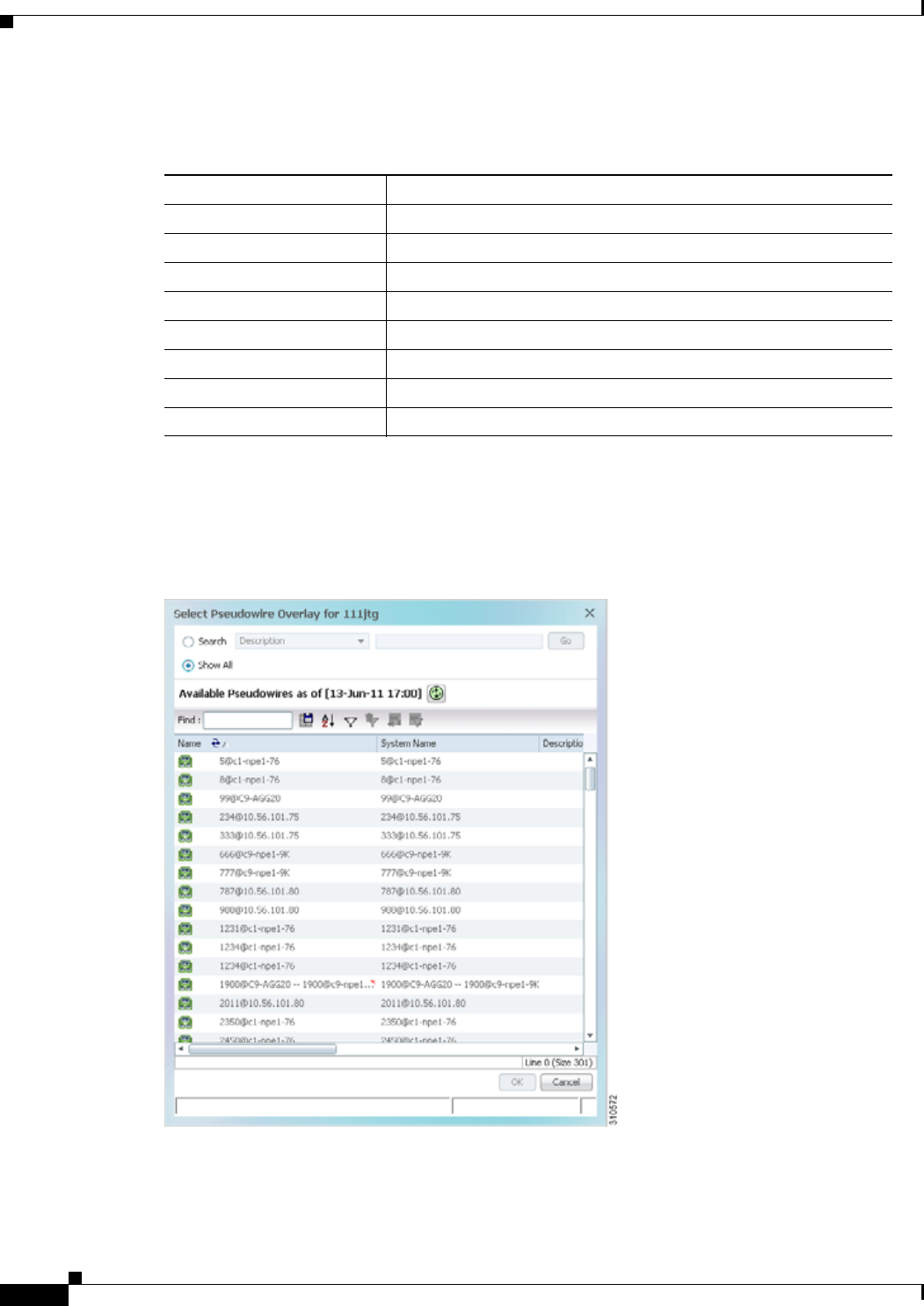This screenshot has width=924, height=1306.
Task: Click the horizontal scrollbar thumb
Action: 262,1048
